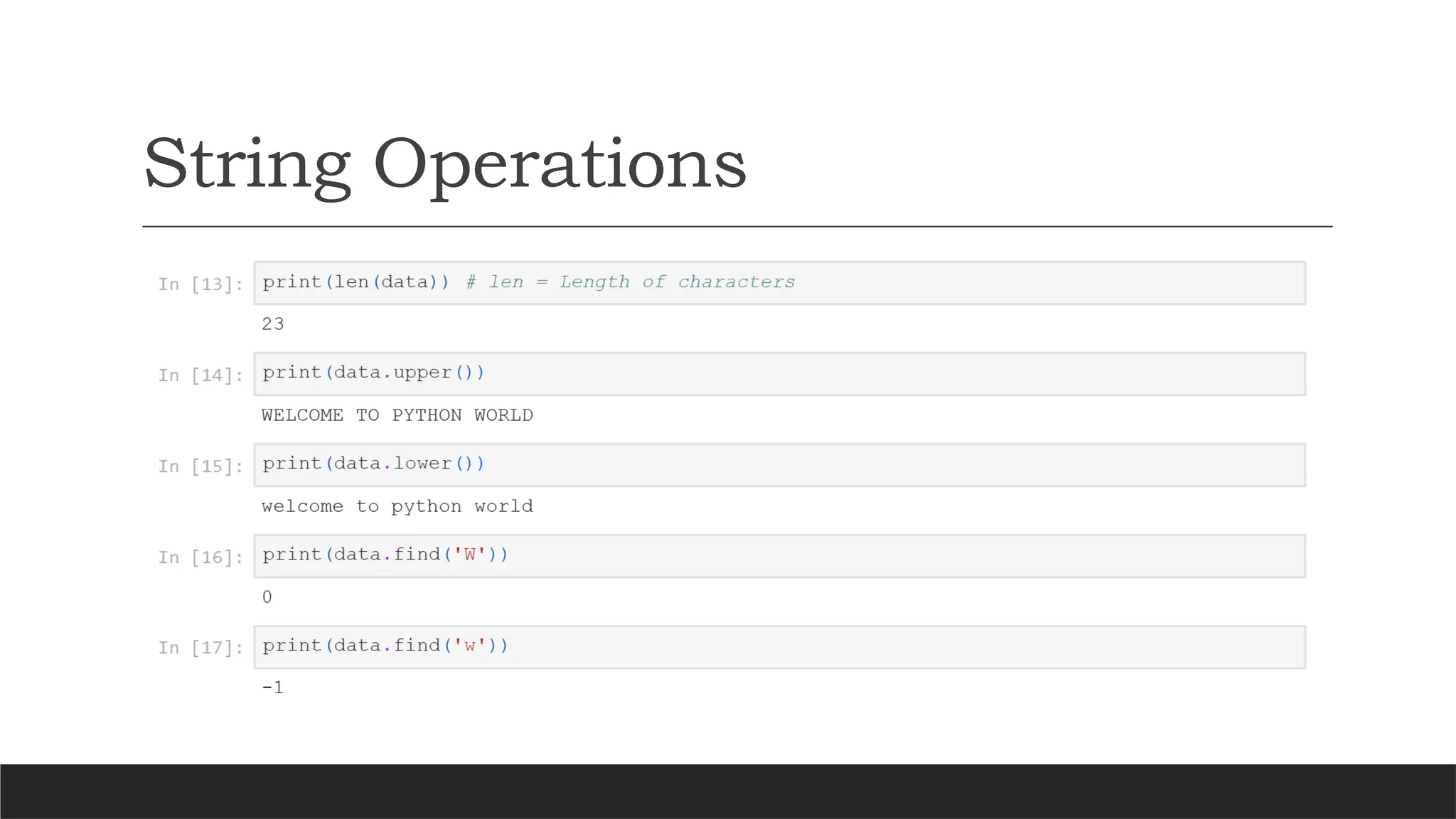Click the comment '# len = Length of characters'
The image size is (1456, 819).
631,282
